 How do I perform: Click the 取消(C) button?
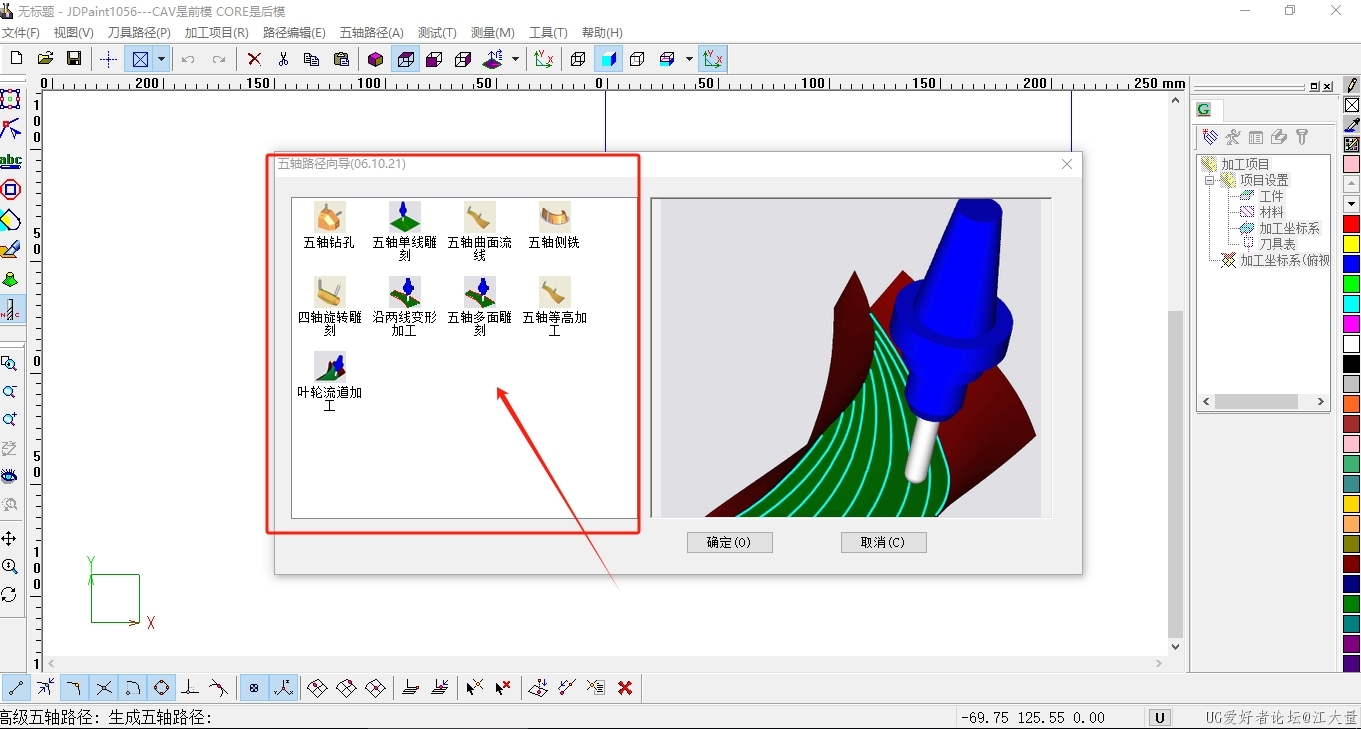coord(884,542)
